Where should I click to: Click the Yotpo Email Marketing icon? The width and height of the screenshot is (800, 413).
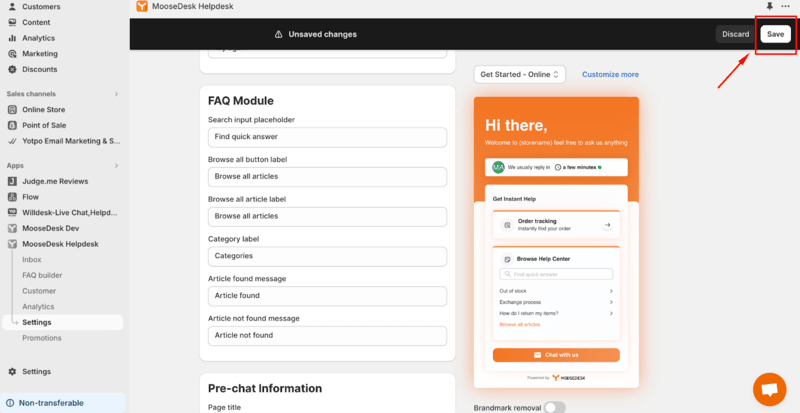(x=12, y=141)
